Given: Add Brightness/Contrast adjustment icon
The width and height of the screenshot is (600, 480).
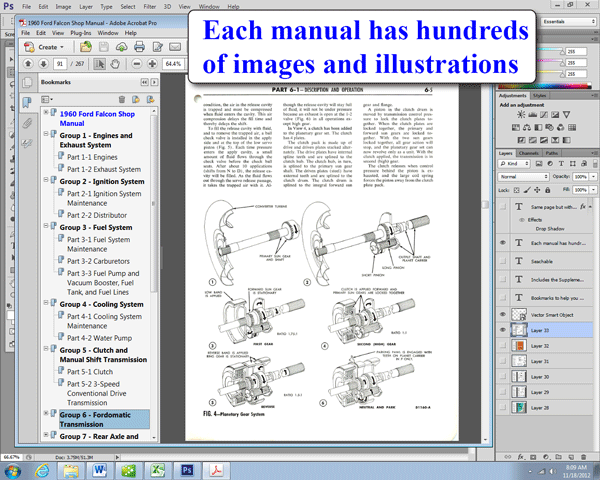Looking at the screenshot, I should pyautogui.click(x=521, y=114).
